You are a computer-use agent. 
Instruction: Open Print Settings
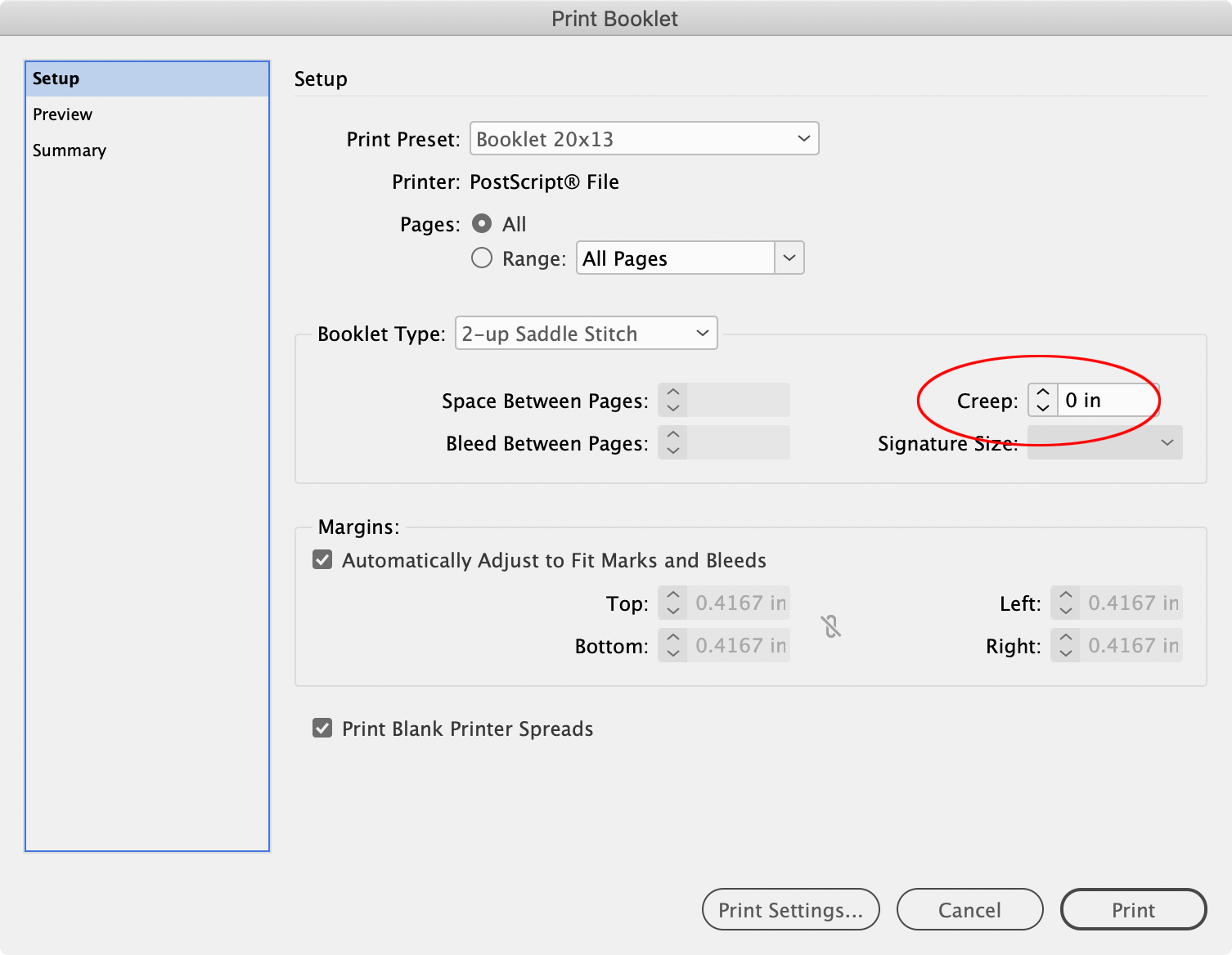coord(789,909)
